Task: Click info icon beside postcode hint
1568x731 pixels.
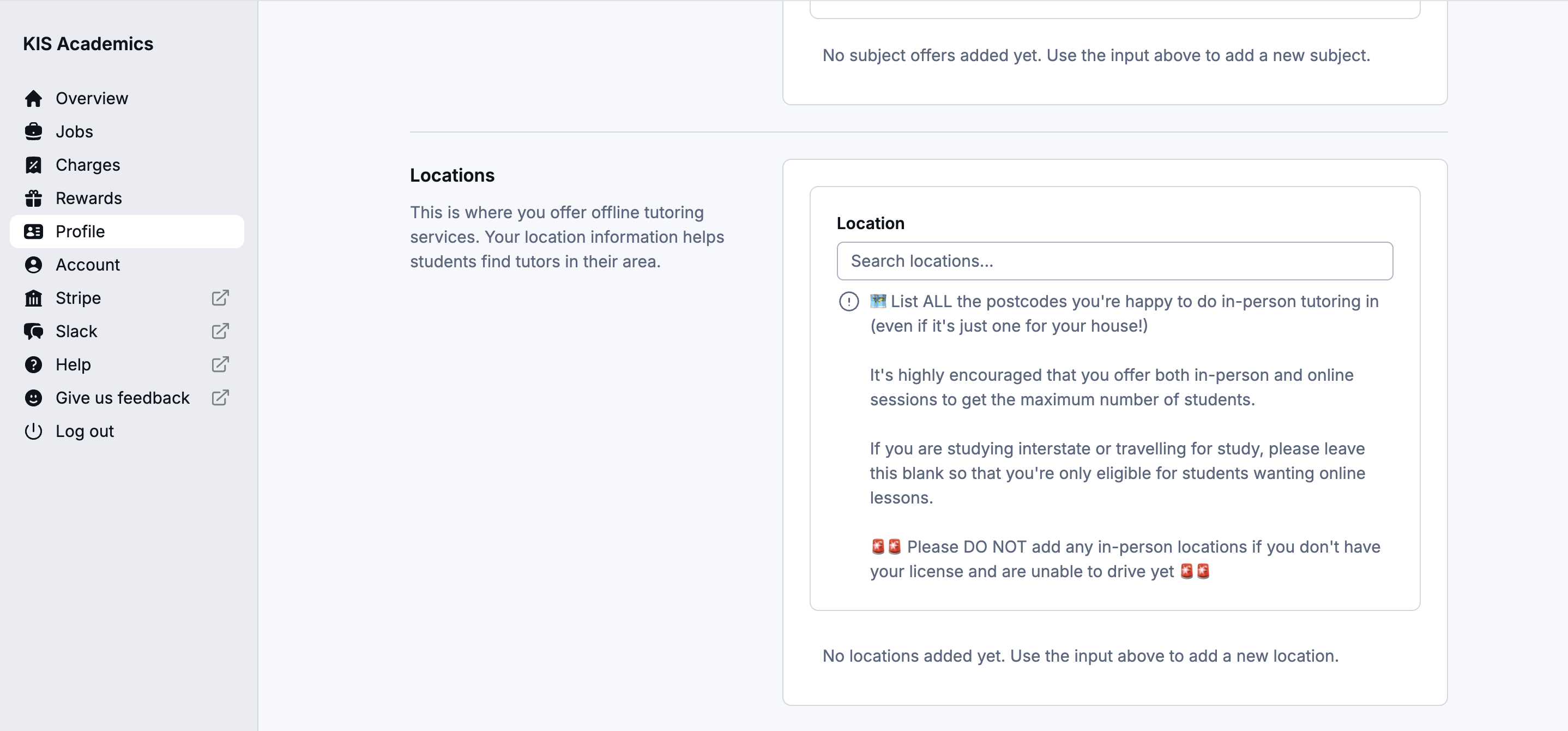Action: tap(848, 302)
